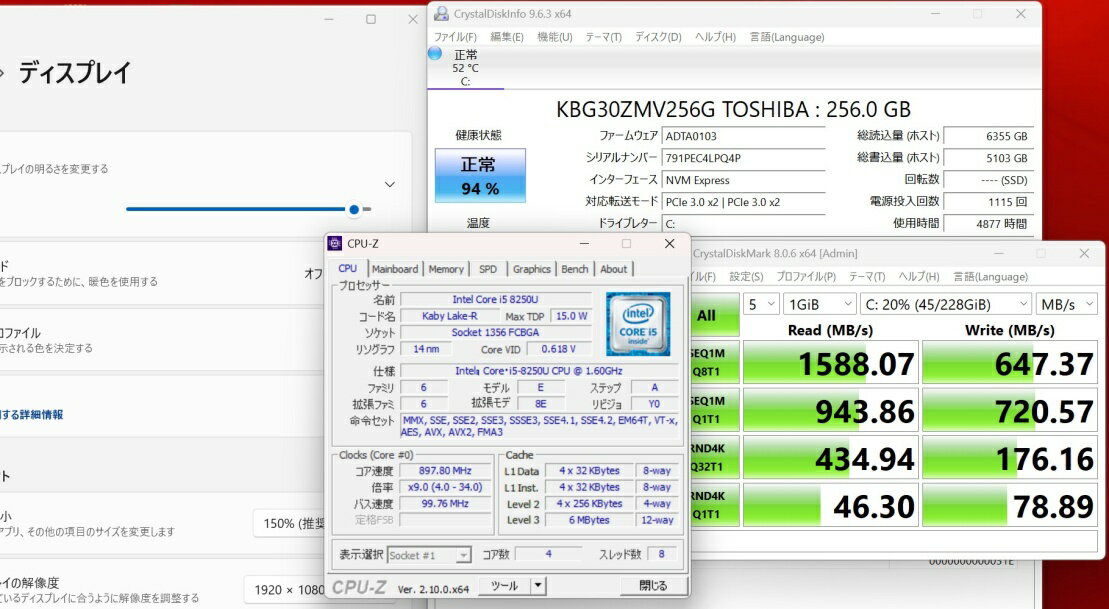Open the 機能(U) menu in CrystalDiskInfo
The height and width of the screenshot is (609, 1109).
(x=554, y=37)
